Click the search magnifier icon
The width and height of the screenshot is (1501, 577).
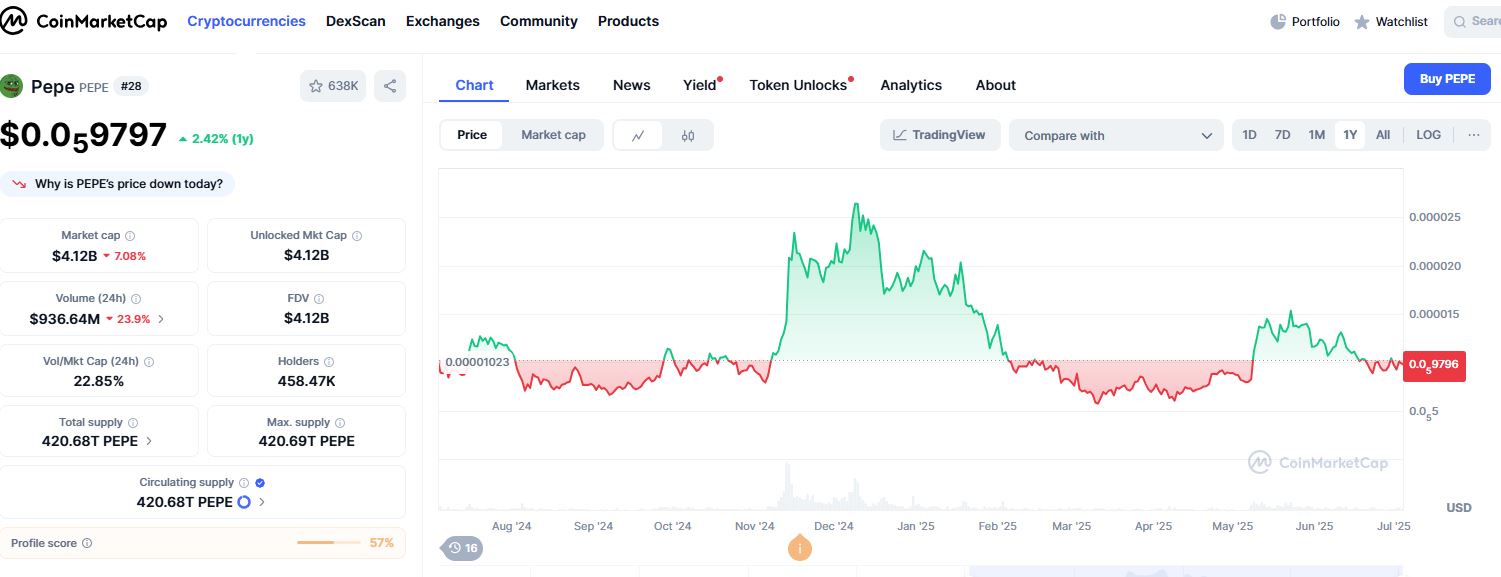click(x=1461, y=21)
